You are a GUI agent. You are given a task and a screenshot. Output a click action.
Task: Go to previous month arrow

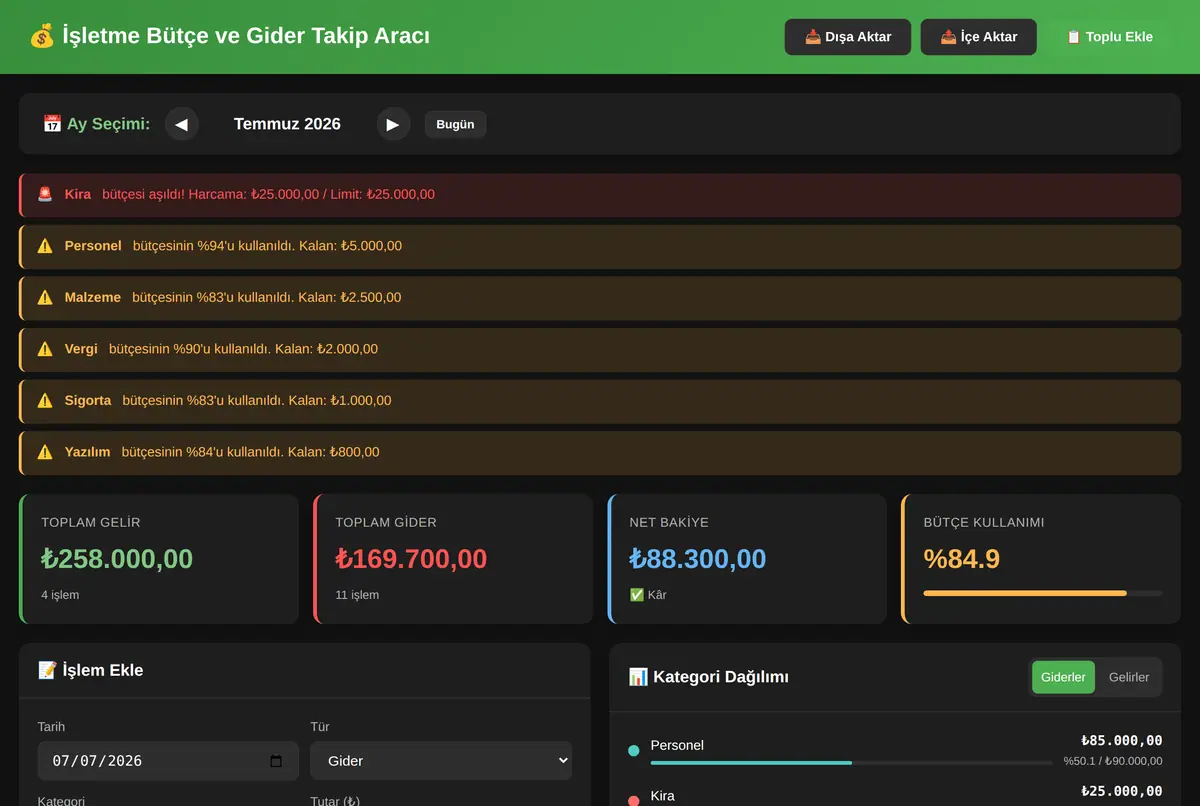click(x=182, y=124)
